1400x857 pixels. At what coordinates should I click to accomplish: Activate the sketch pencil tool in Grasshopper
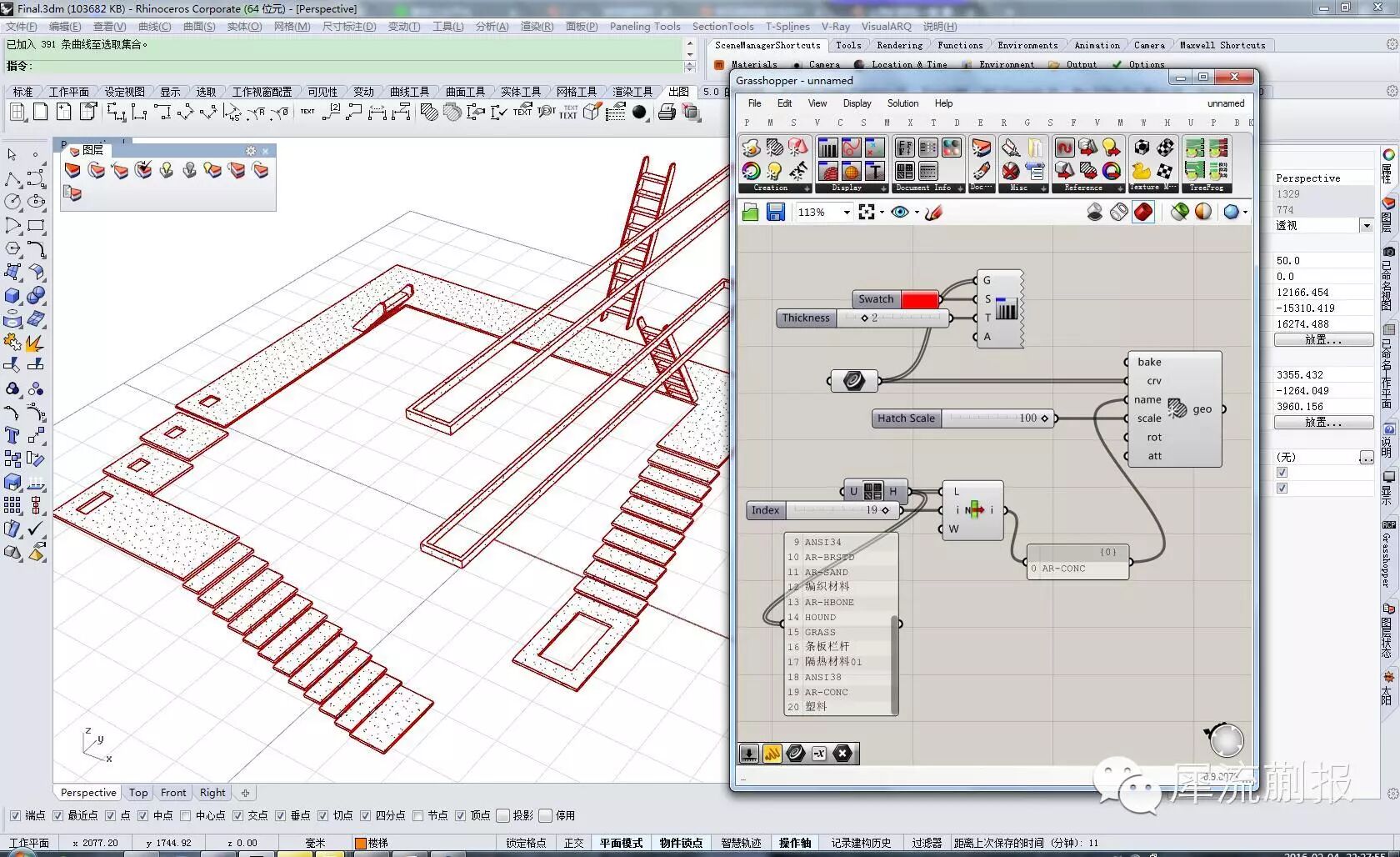click(x=933, y=213)
